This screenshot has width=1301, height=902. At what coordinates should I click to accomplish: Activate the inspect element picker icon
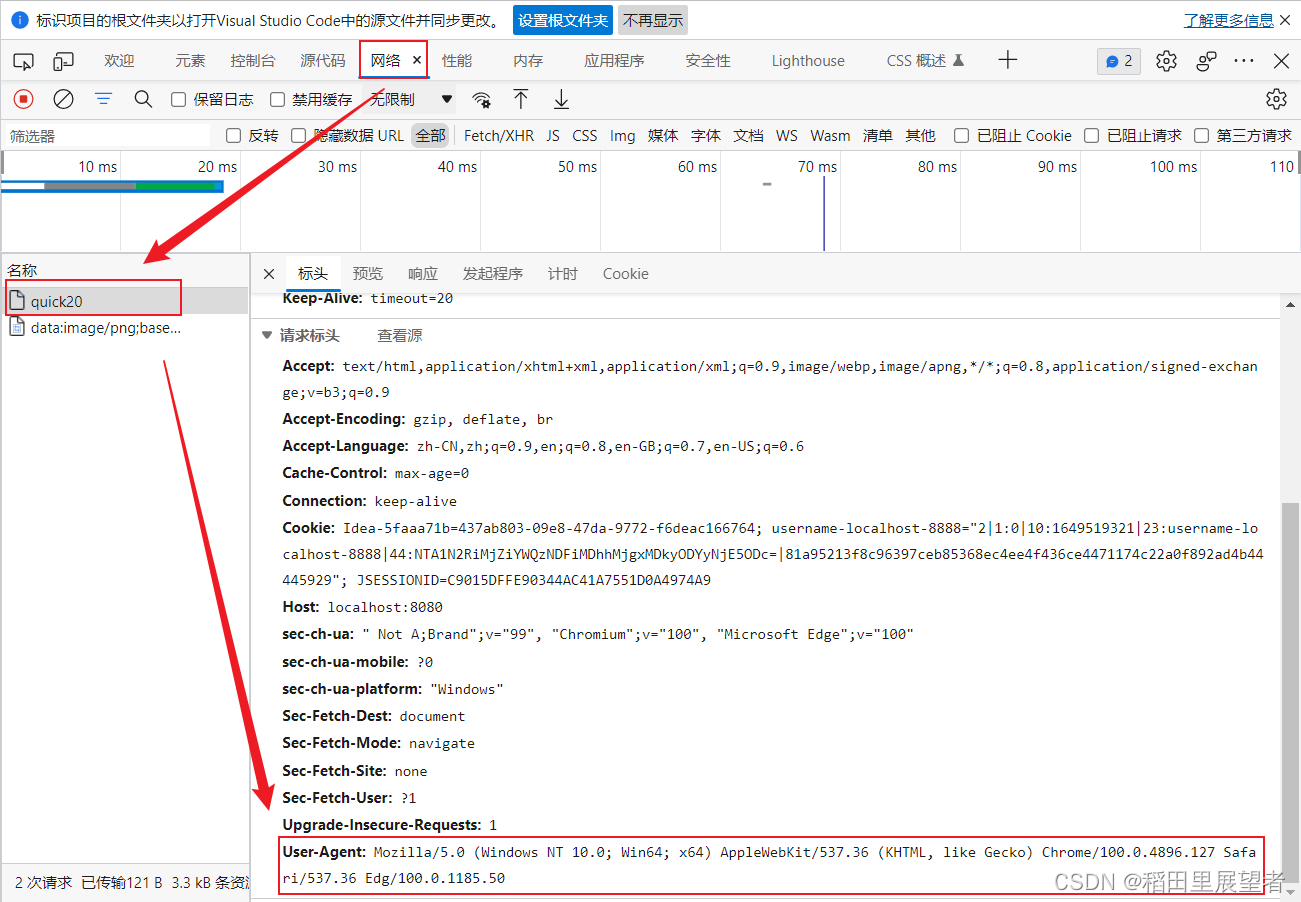coord(23,61)
